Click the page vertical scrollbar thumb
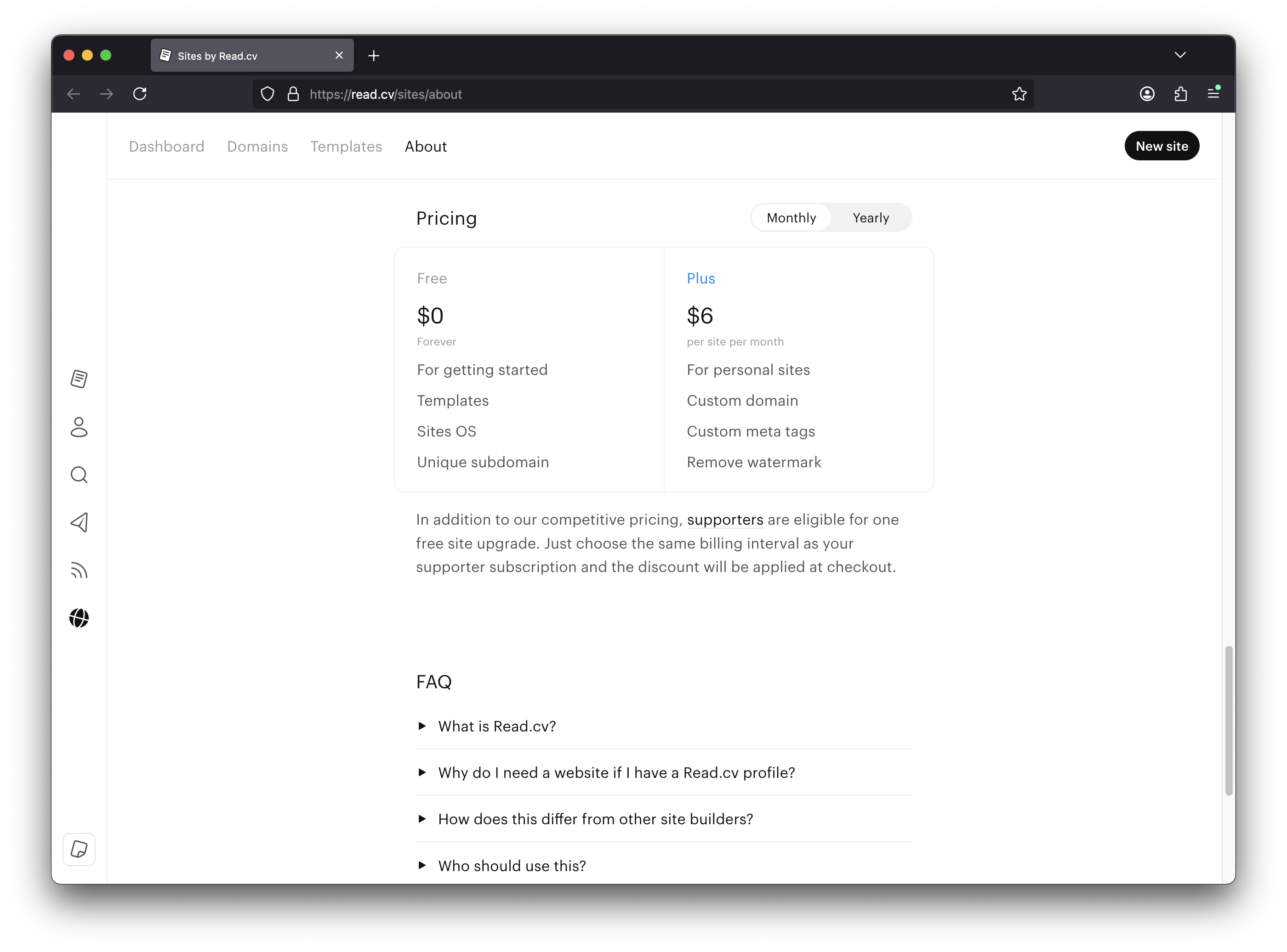Image resolution: width=1287 pixels, height=952 pixels. point(1228,721)
